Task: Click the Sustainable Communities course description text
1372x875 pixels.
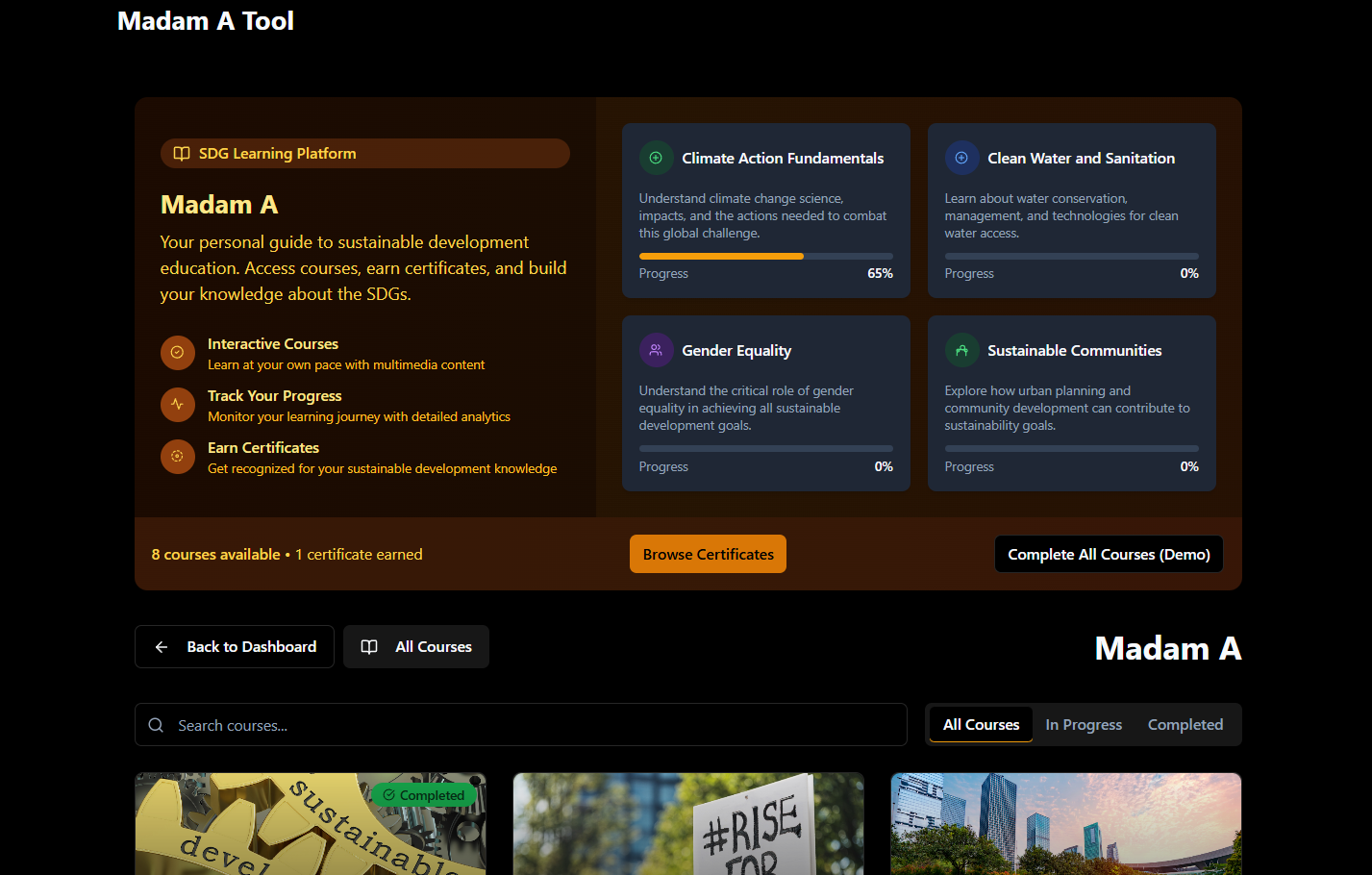Action: point(1067,408)
